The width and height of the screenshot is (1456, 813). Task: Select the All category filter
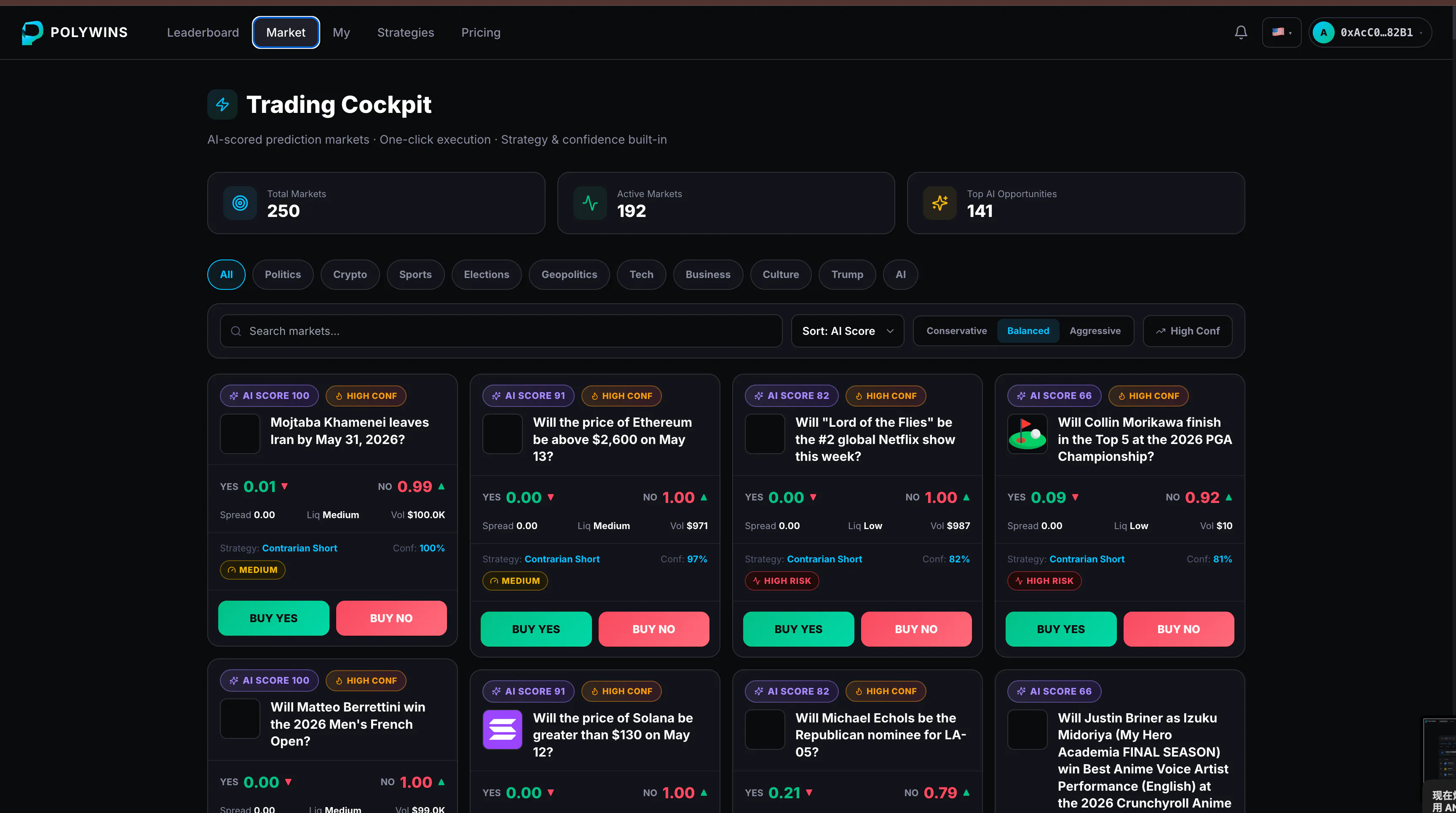(x=226, y=275)
